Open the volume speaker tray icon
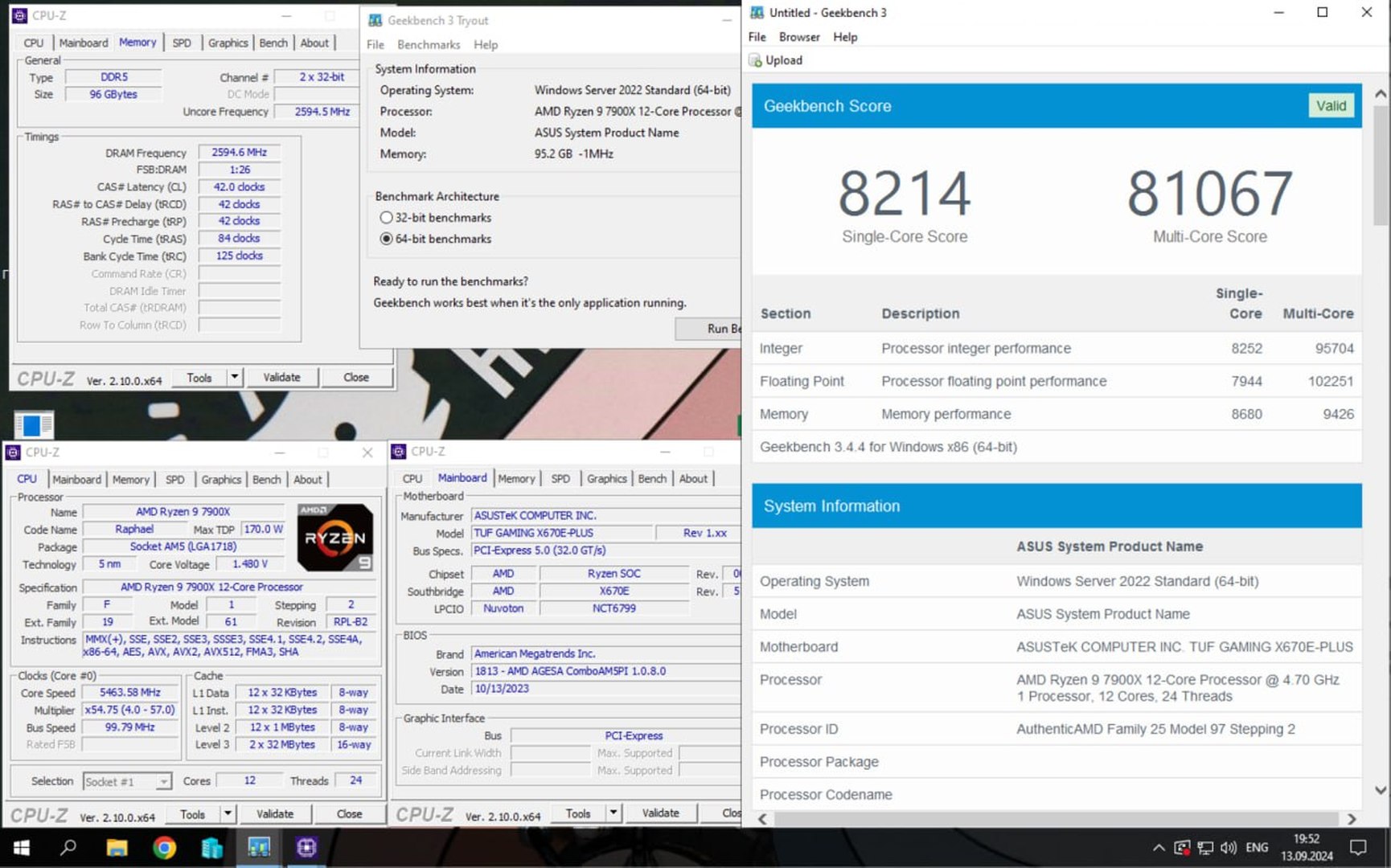The image size is (1391, 868). pyautogui.click(x=1228, y=847)
